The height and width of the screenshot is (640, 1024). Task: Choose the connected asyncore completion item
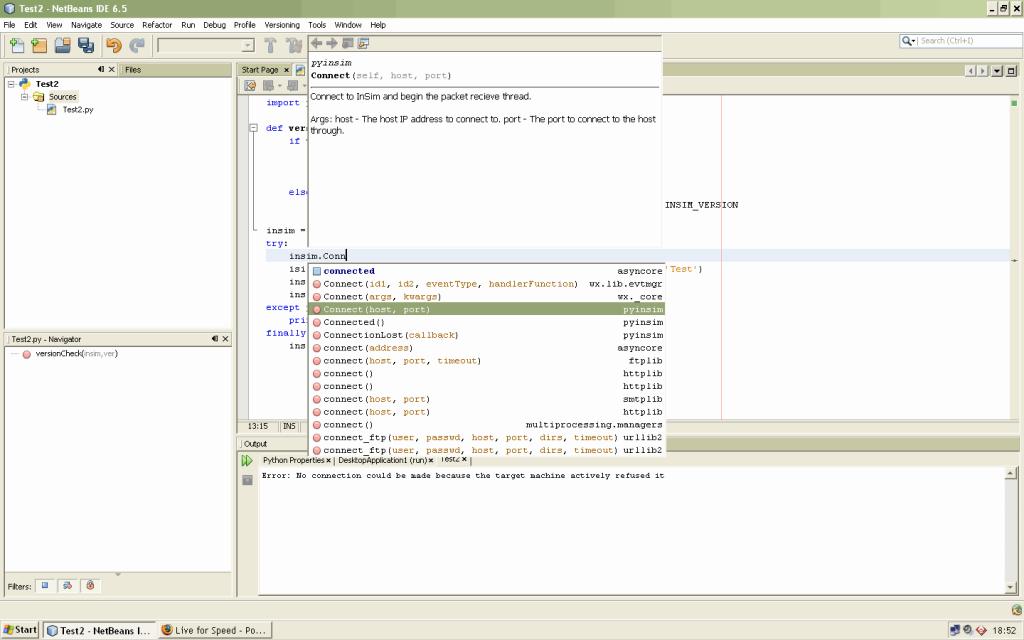tap(487, 271)
